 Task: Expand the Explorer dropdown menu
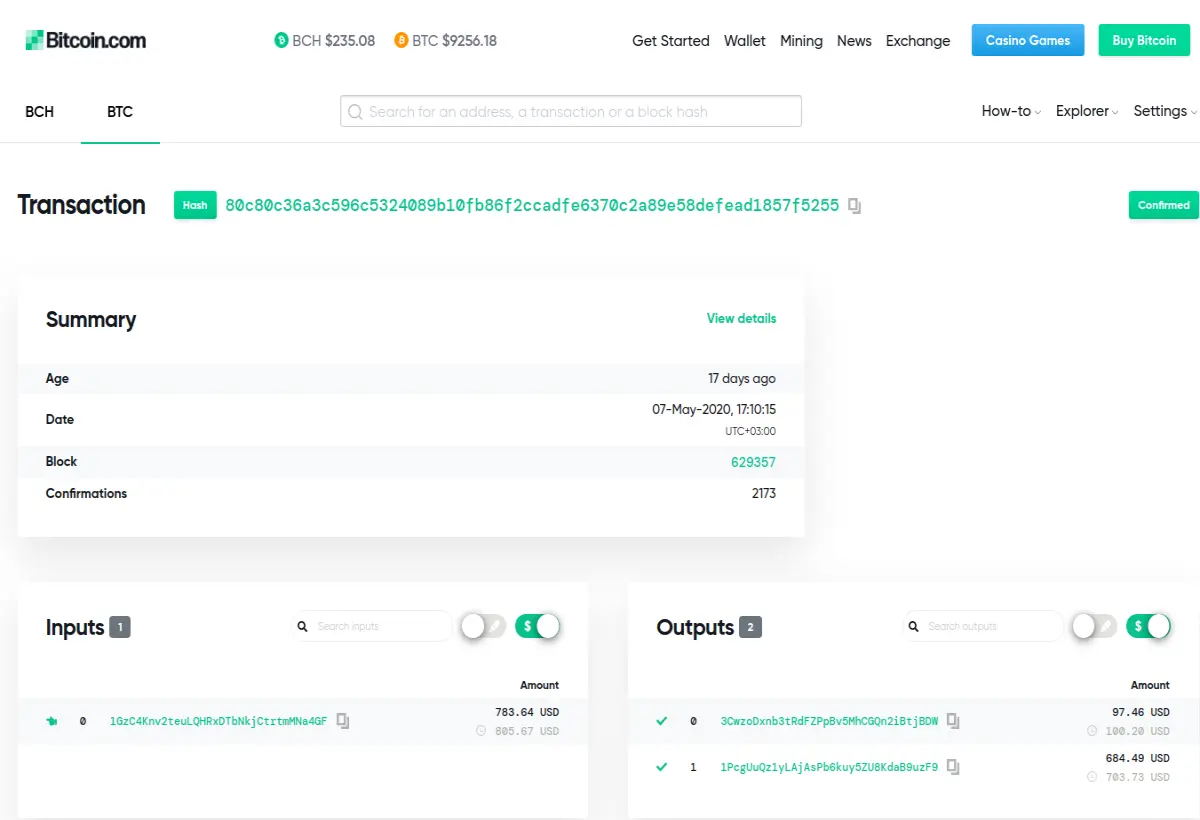click(1087, 111)
